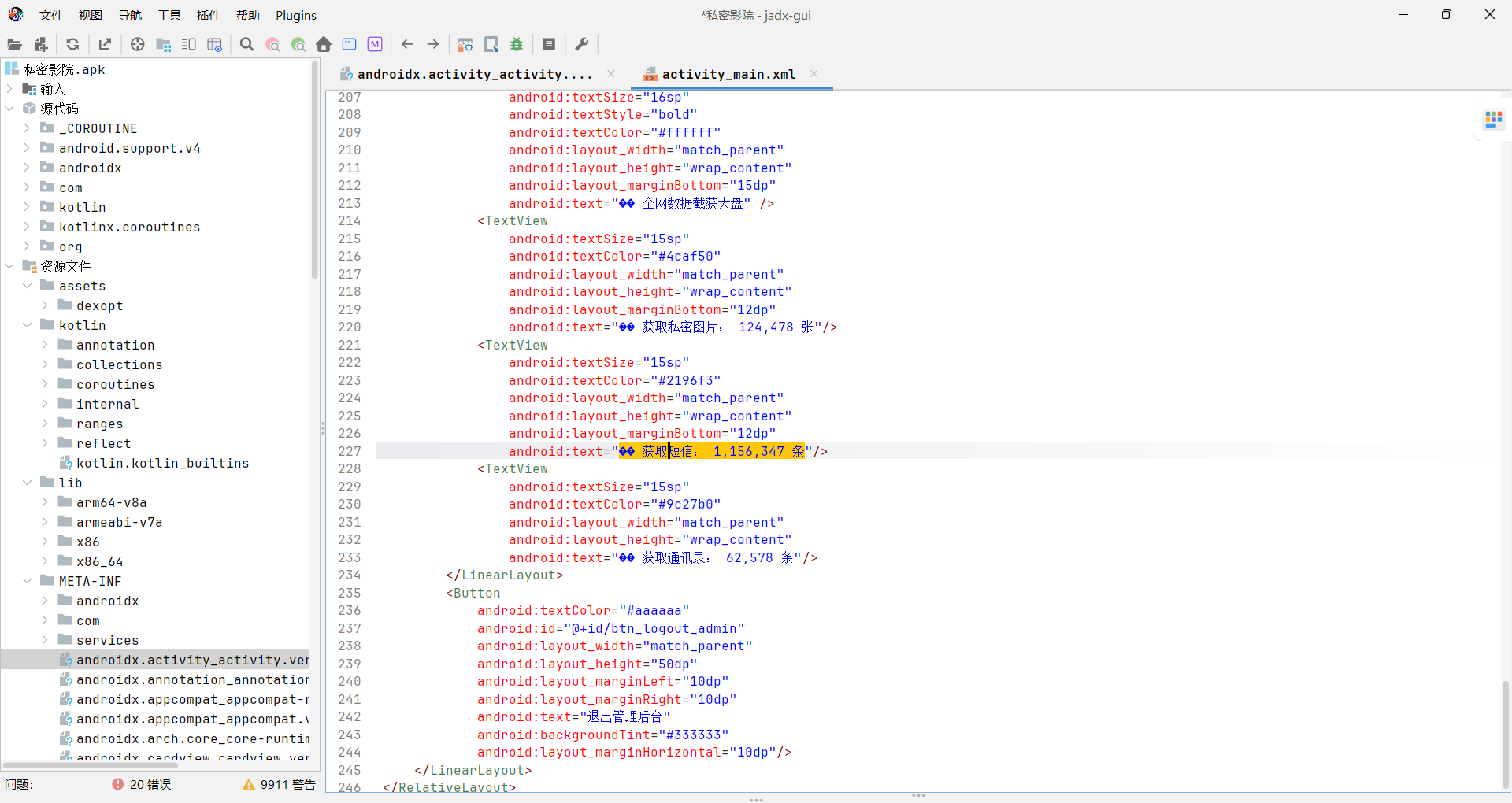Close the androidx.activity_activity tab
The width and height of the screenshot is (1512, 803).
coord(611,73)
